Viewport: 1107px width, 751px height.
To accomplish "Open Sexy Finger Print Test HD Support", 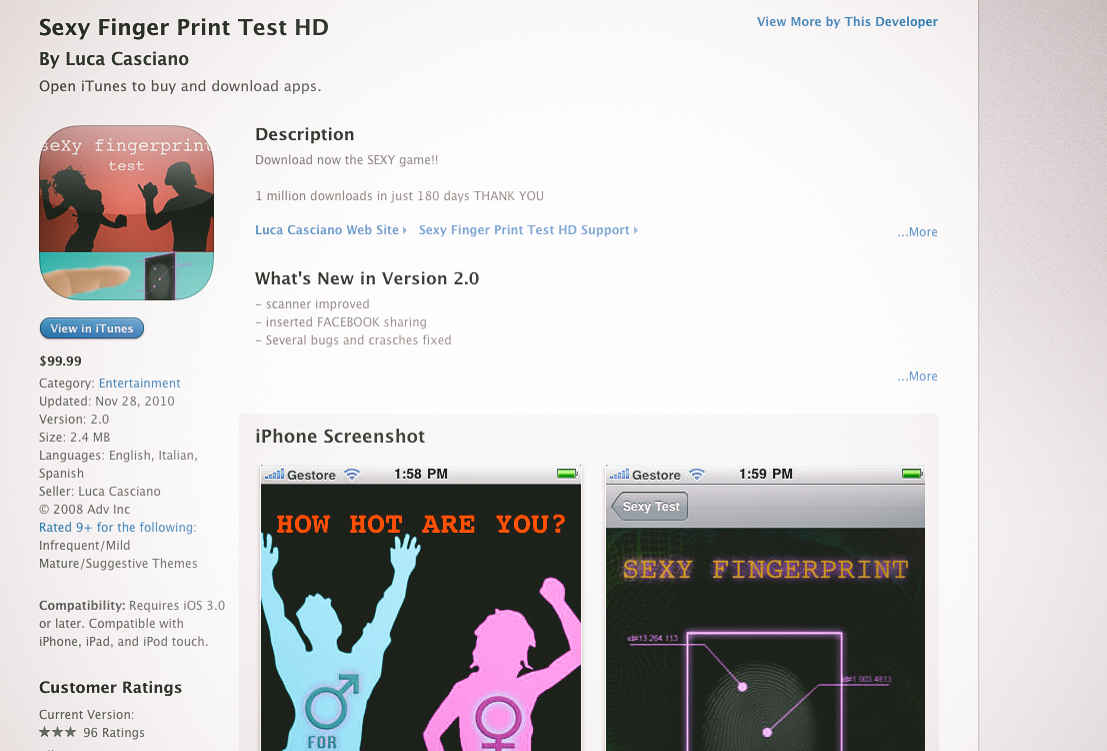I will [528, 230].
